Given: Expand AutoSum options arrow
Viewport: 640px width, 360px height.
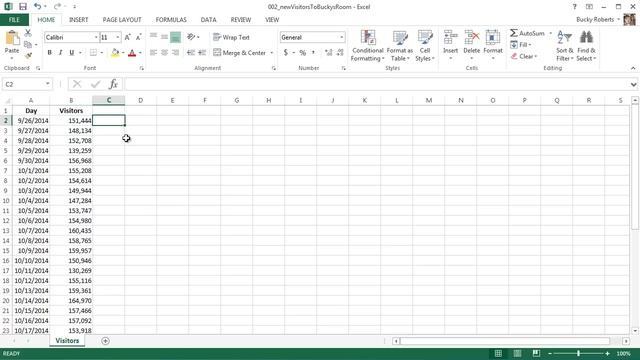Looking at the screenshot, I should pos(550,33).
